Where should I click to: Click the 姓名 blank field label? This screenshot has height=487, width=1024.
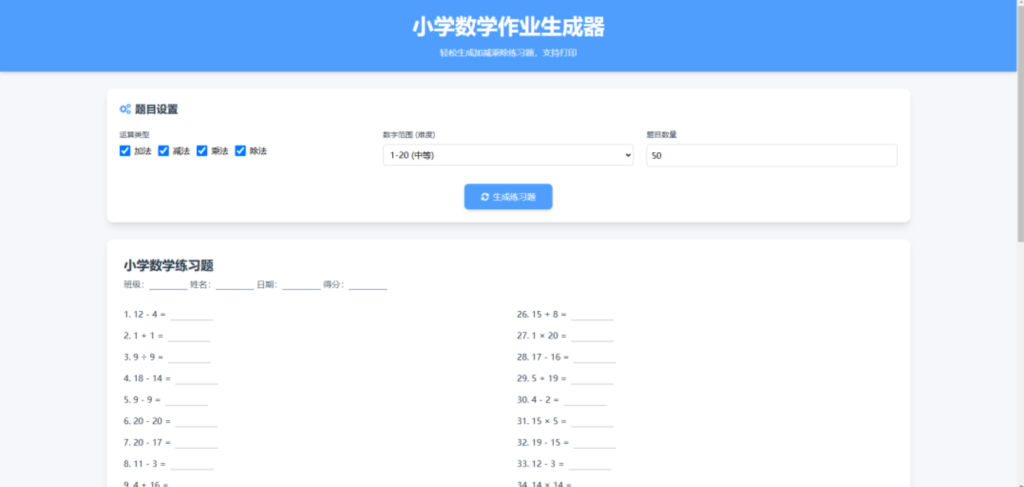coord(200,285)
